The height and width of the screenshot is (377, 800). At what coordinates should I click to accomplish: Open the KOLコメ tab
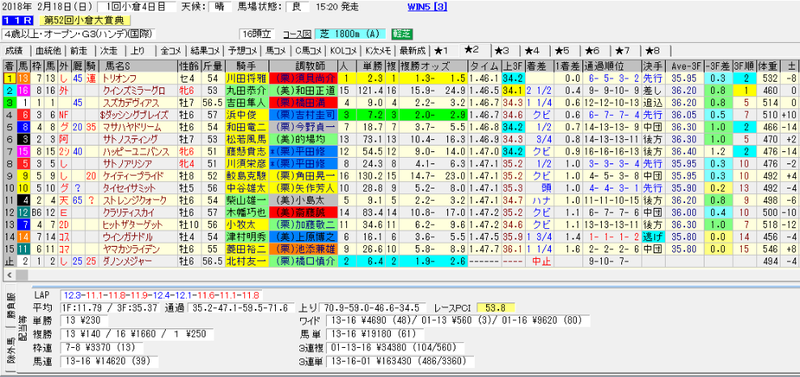[x=342, y=51]
